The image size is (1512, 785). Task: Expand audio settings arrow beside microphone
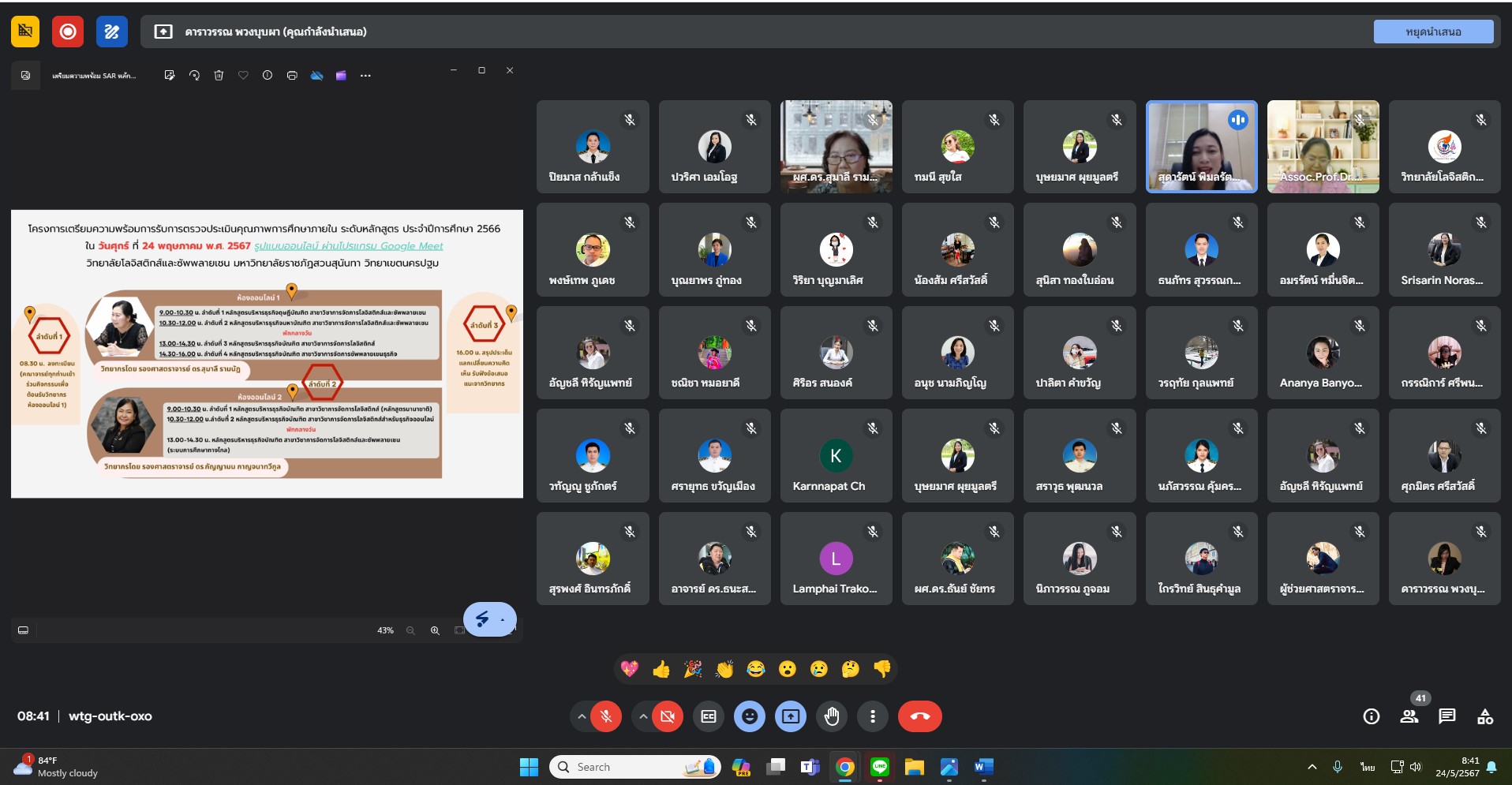click(582, 716)
